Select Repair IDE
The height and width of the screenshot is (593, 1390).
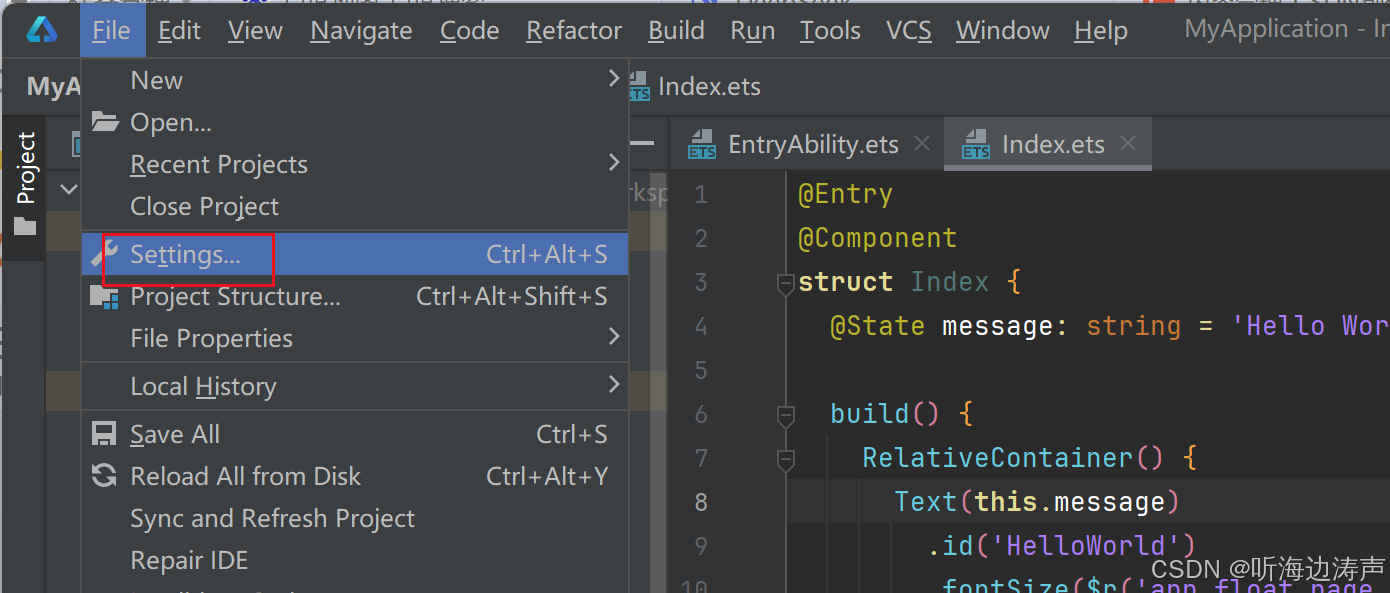(x=355, y=560)
